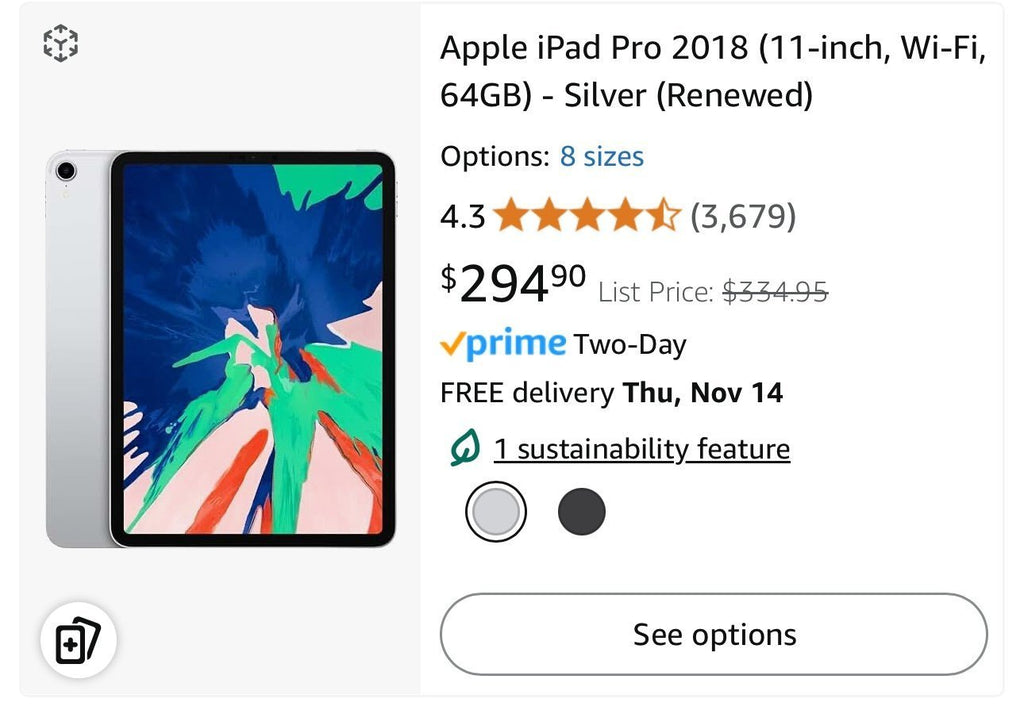1024x714 pixels.
Task: Click the Prime checkmark badge
Action: coord(451,344)
